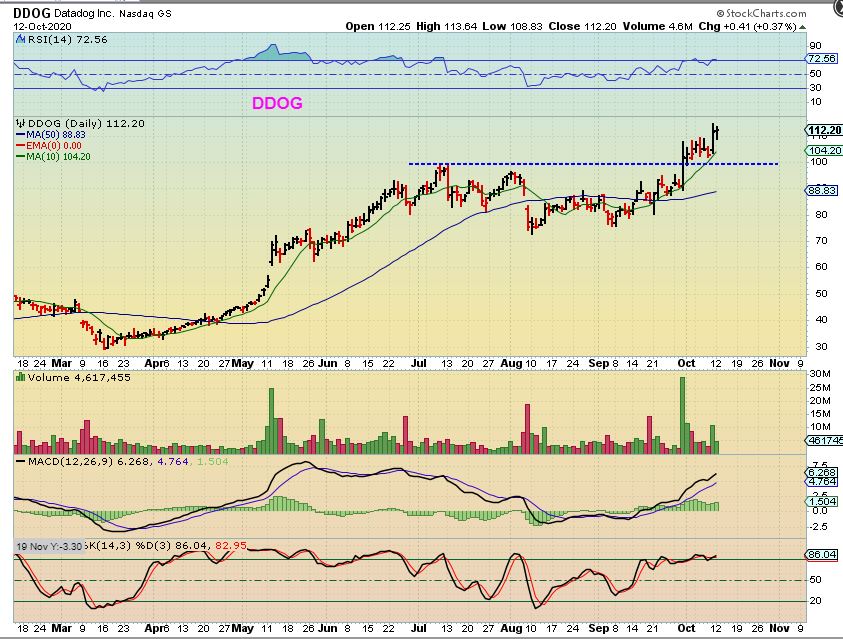
Task: Click the green bar icon beside Volume
Action: [x=19, y=379]
